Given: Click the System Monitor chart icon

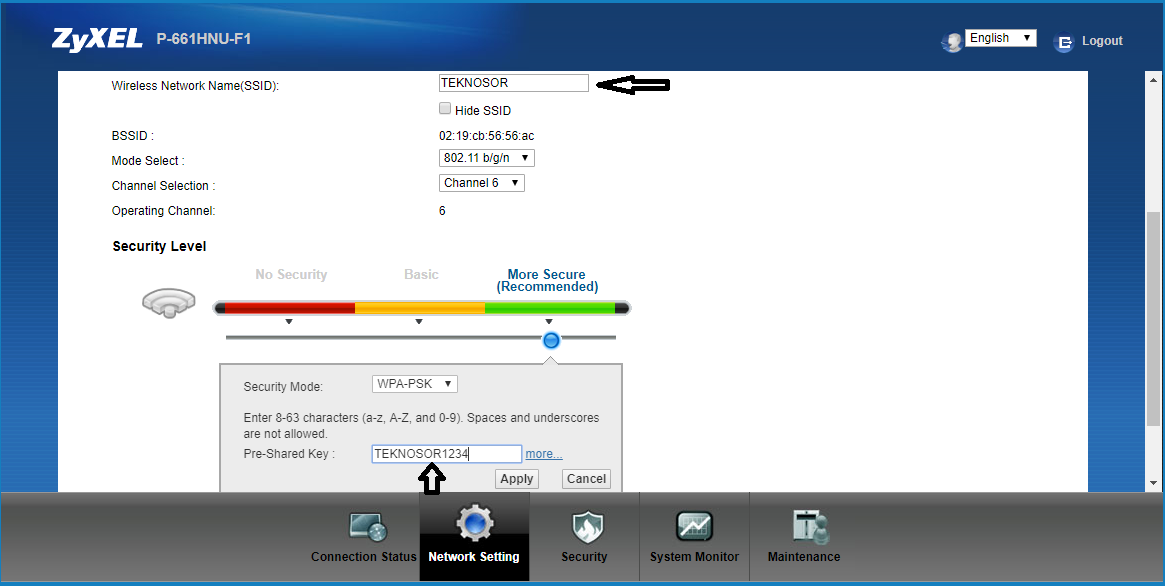Looking at the screenshot, I should [x=695, y=526].
